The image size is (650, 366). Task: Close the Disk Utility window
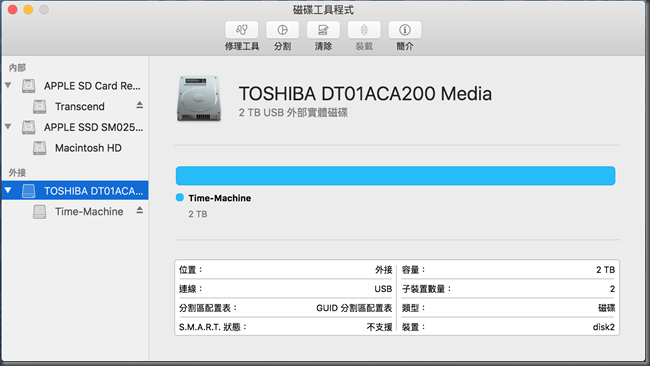click(x=12, y=10)
